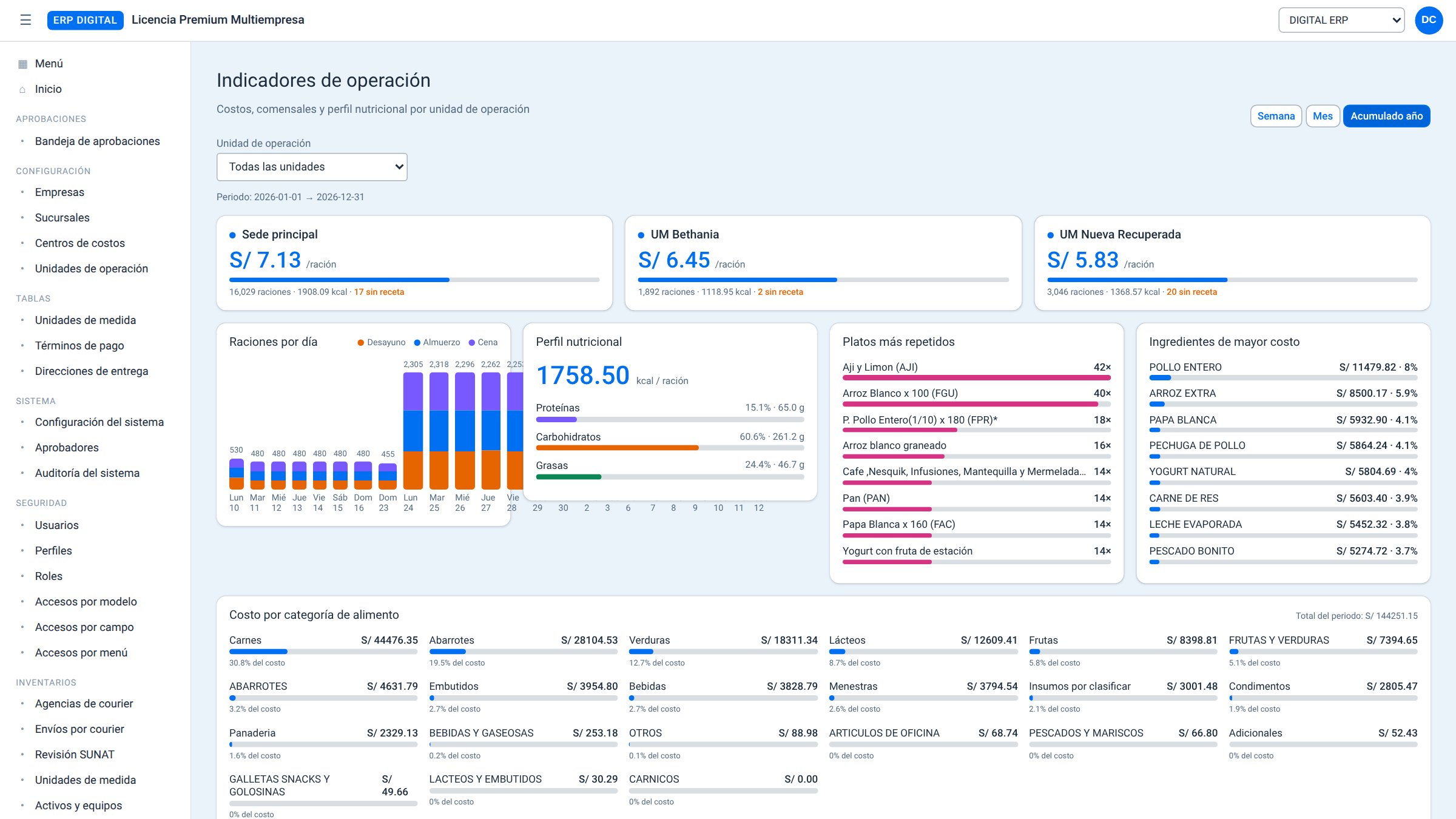1456x819 pixels.
Task: Open Configuración del sistema
Action: tap(99, 422)
